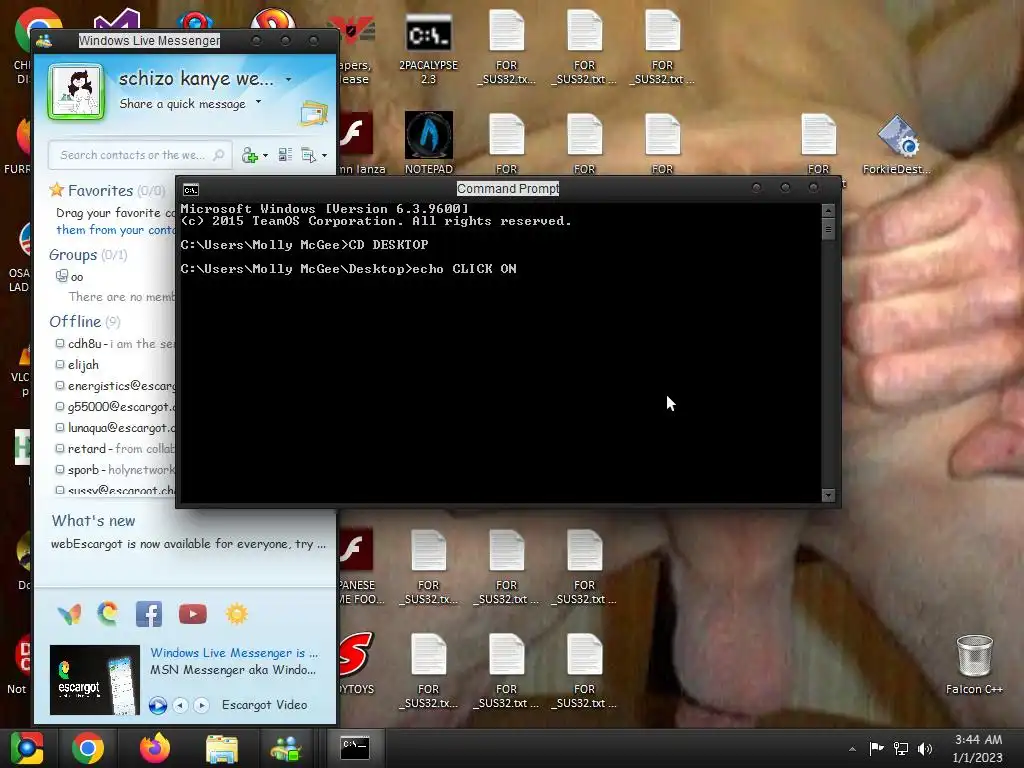
Task: Click the 'What's new' heading
Action: [x=93, y=520]
